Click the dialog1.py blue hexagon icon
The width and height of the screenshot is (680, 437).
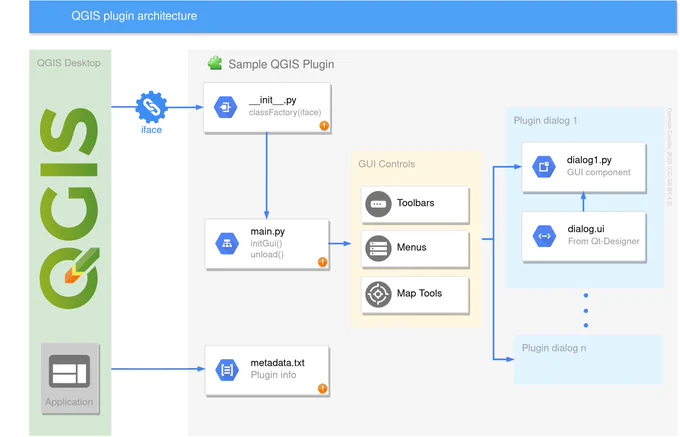pyautogui.click(x=544, y=166)
